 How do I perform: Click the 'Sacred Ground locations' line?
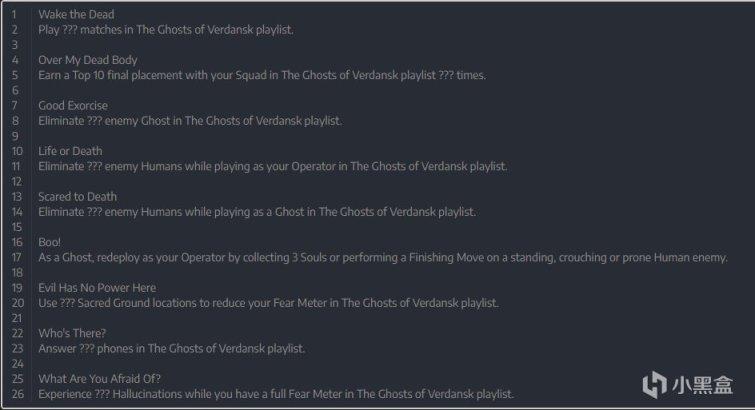point(268,303)
